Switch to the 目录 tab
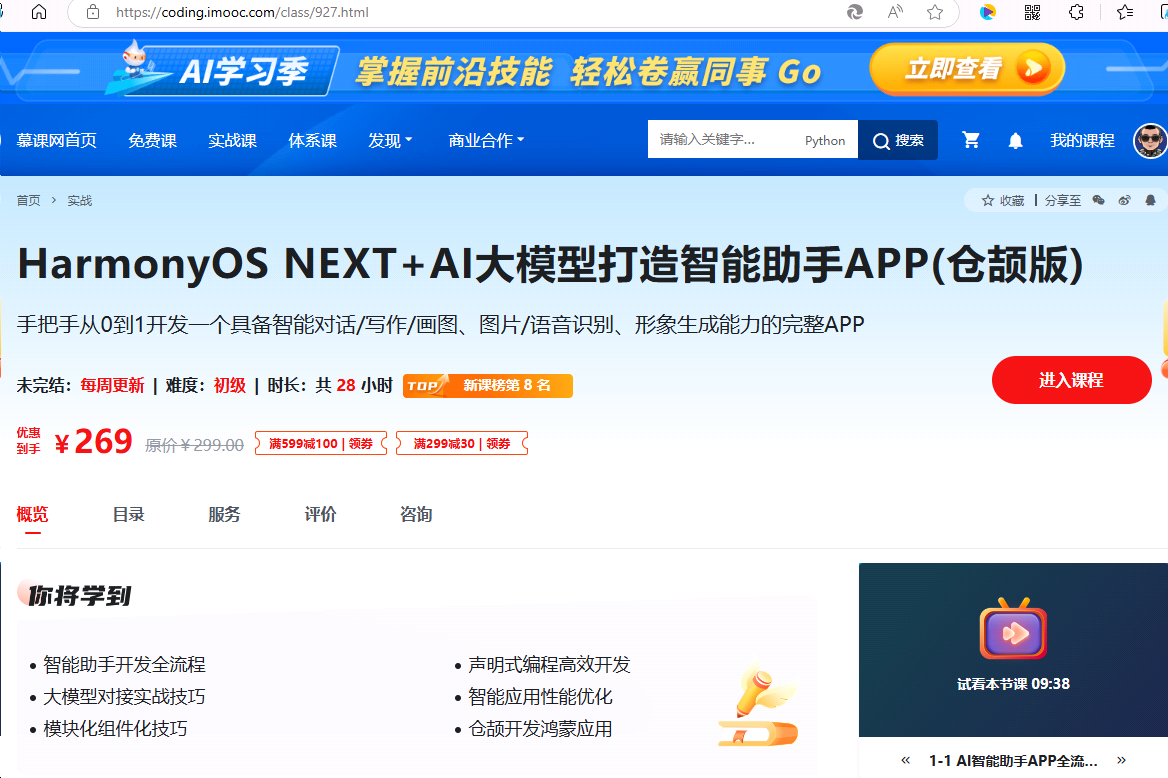The width and height of the screenshot is (1168, 778). 128,514
